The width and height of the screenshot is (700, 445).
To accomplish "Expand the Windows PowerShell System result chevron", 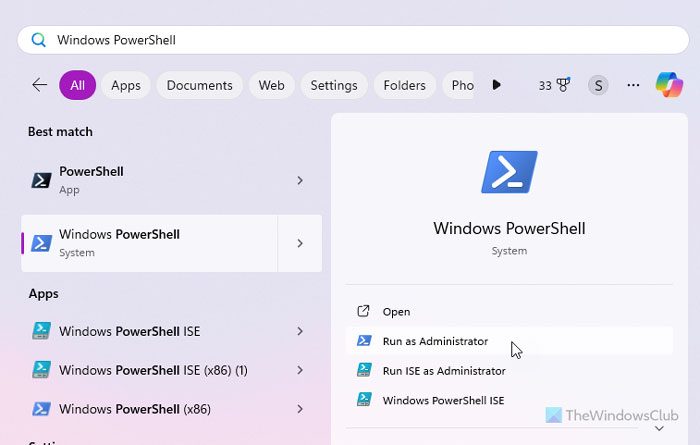I will coord(300,243).
